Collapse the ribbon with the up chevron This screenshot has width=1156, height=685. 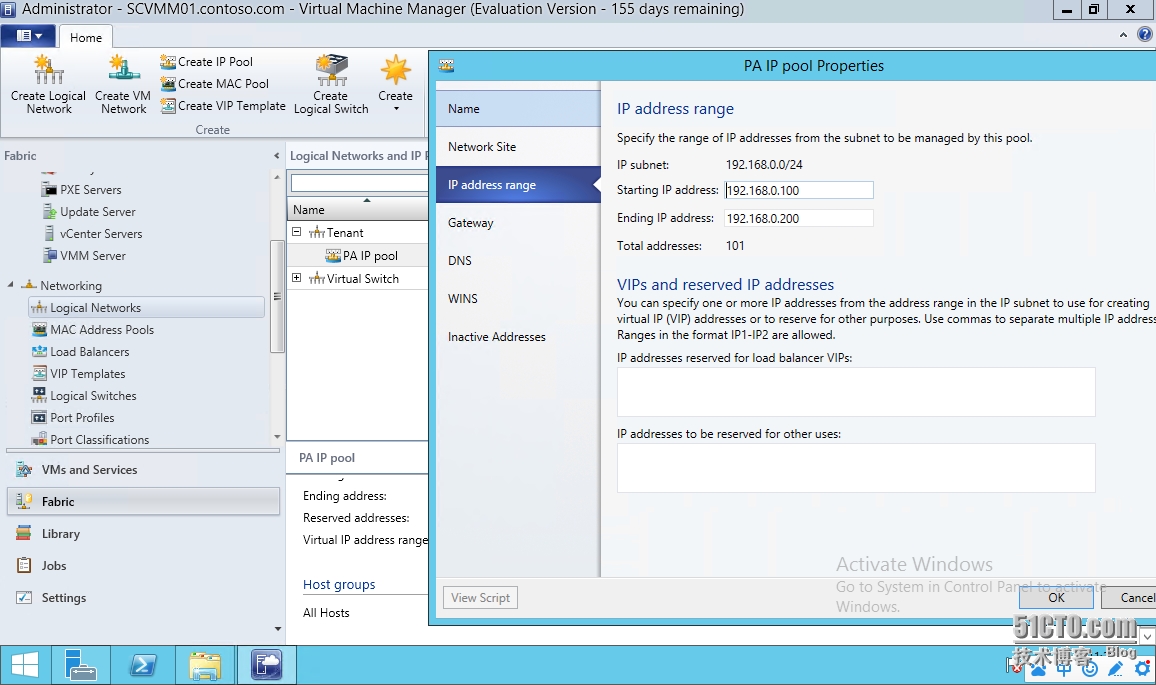tap(1123, 35)
